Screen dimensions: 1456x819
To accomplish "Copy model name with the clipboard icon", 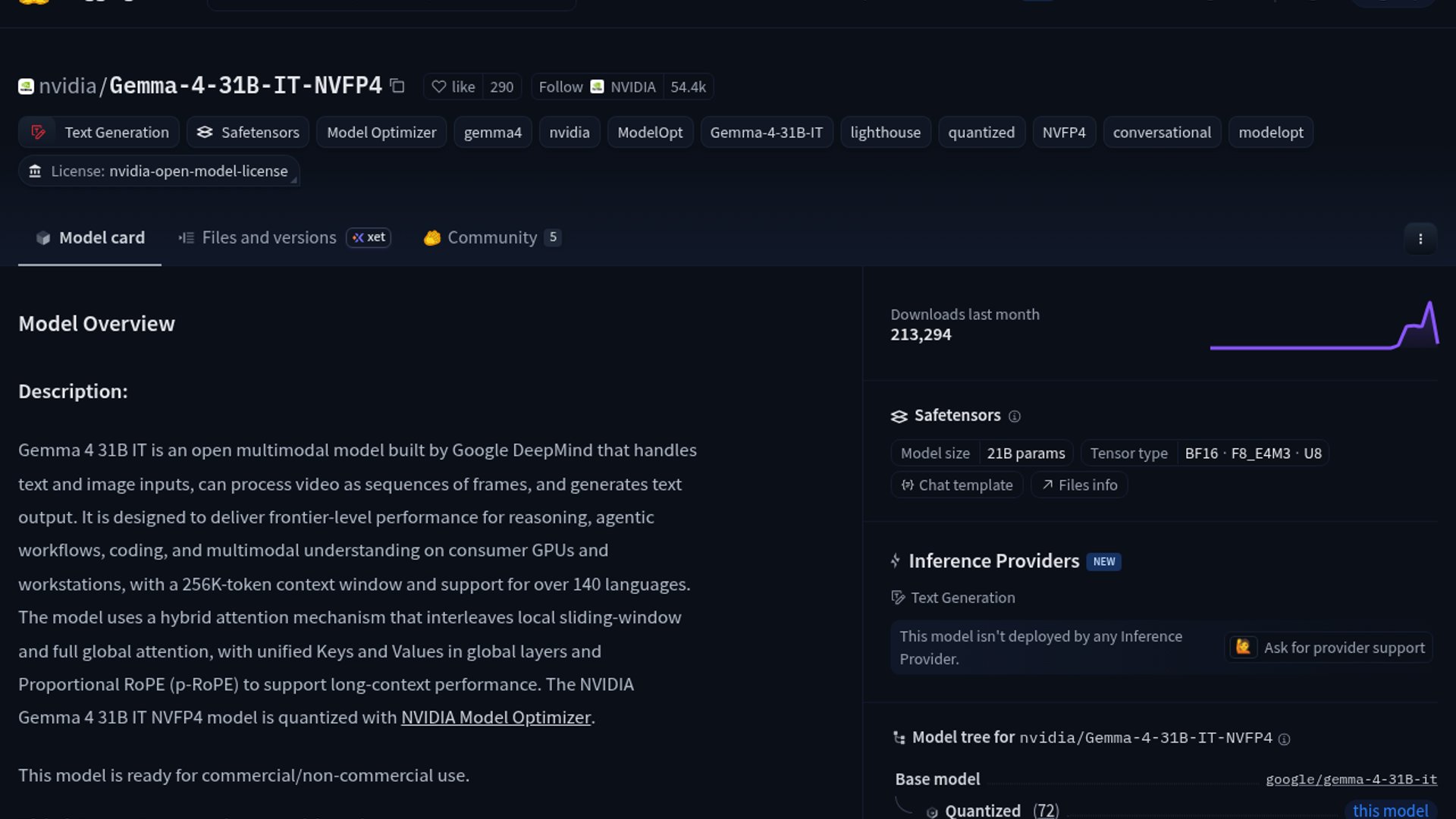I will tap(397, 86).
